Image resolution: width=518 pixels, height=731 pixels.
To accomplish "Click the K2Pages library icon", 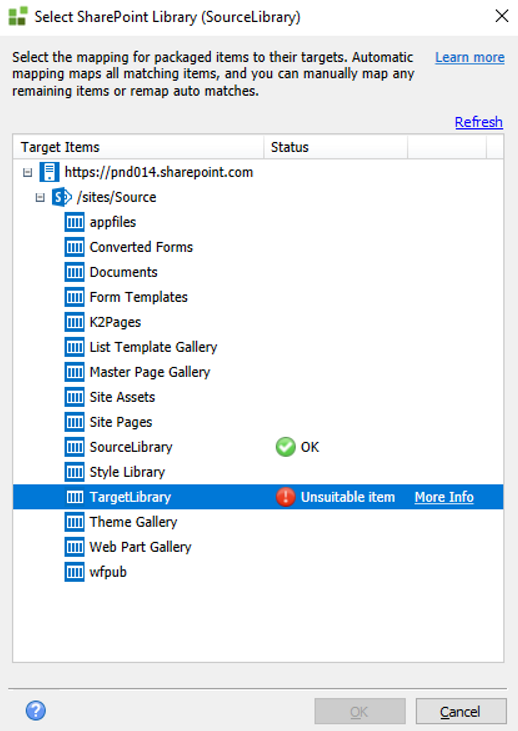I will 75,322.
